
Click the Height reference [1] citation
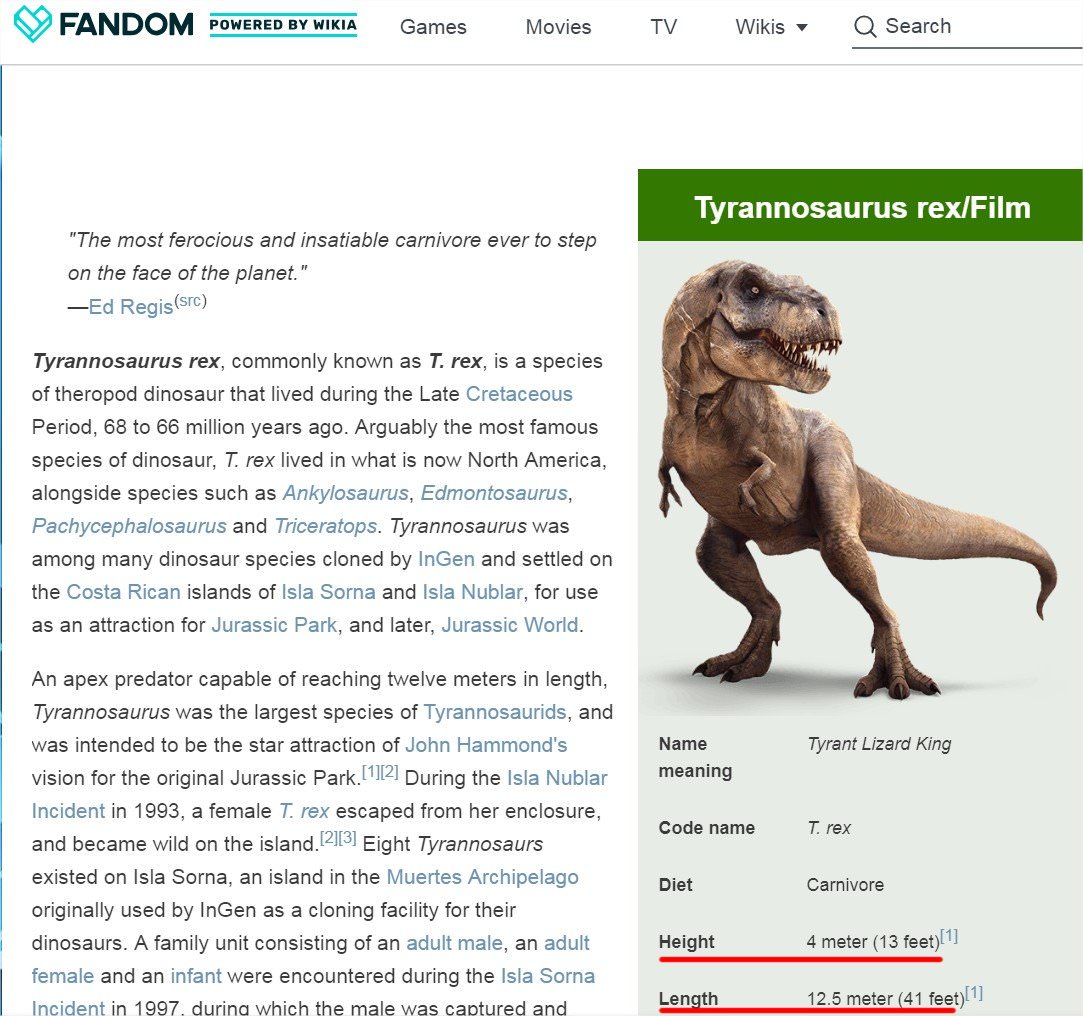(949, 937)
